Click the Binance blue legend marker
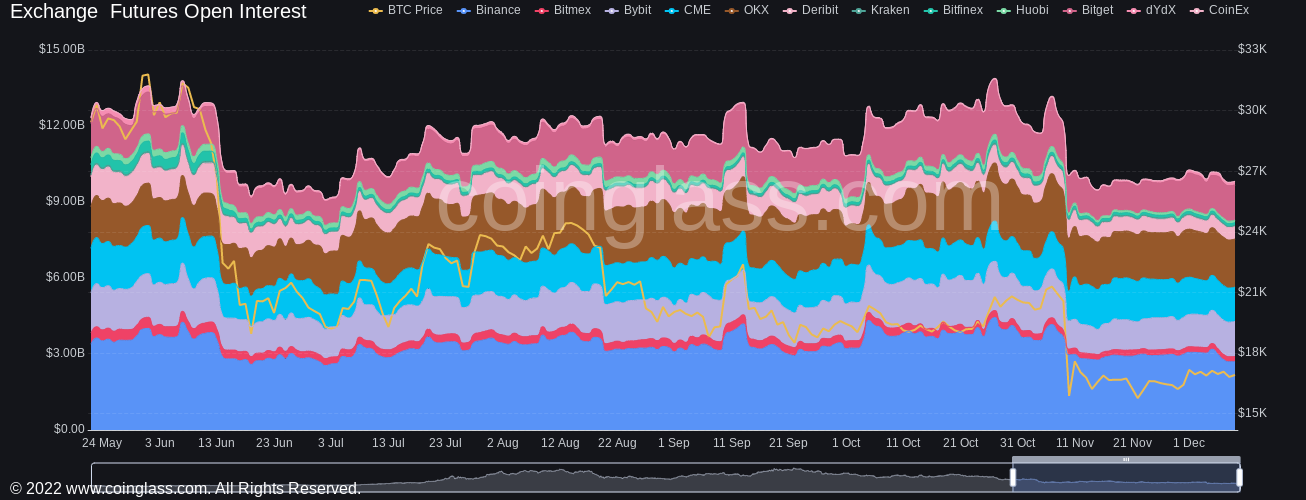1306x500 pixels. tap(464, 11)
